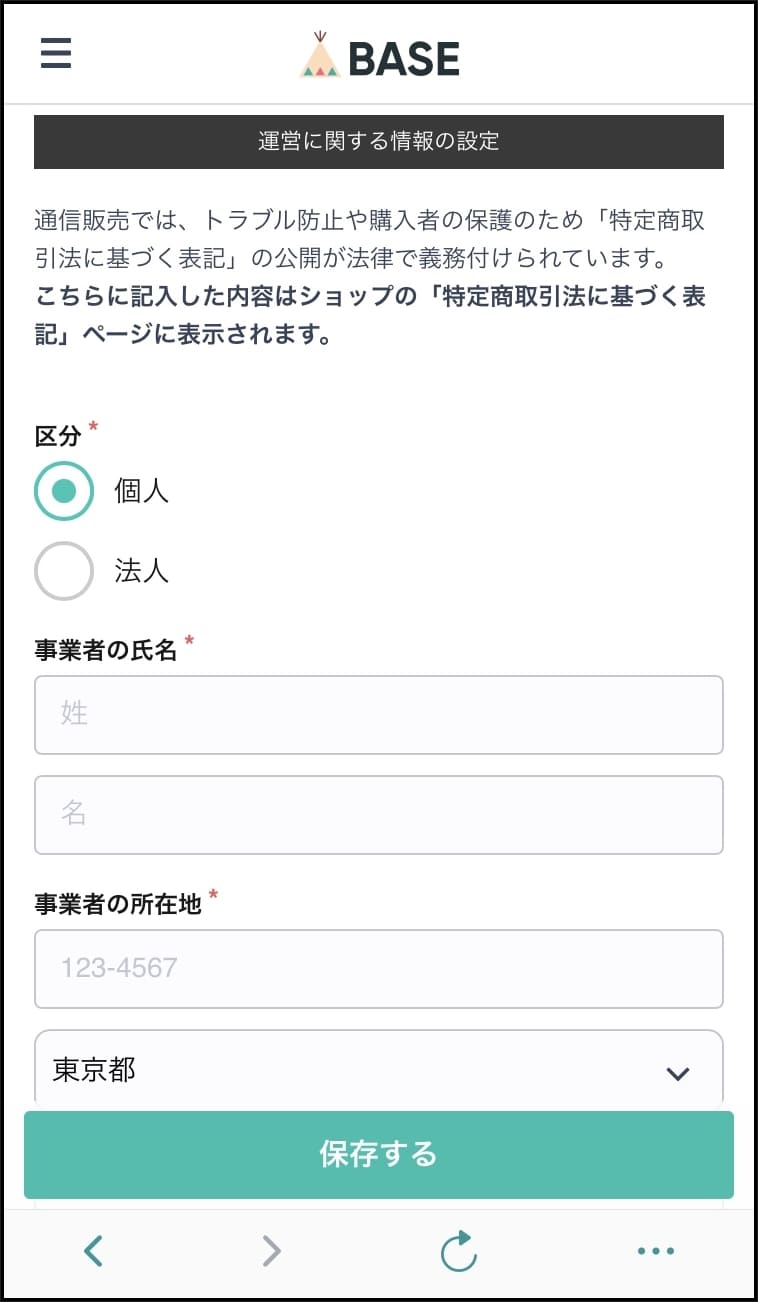This screenshot has height=1302, width=758.
Task: Open the hamburger menu
Action: click(x=56, y=53)
